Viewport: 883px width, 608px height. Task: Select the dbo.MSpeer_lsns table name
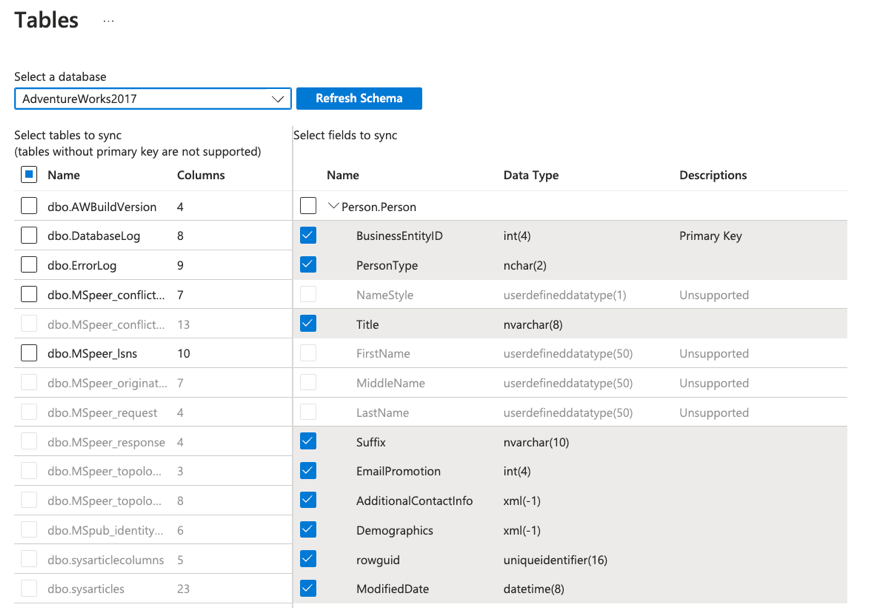point(92,354)
